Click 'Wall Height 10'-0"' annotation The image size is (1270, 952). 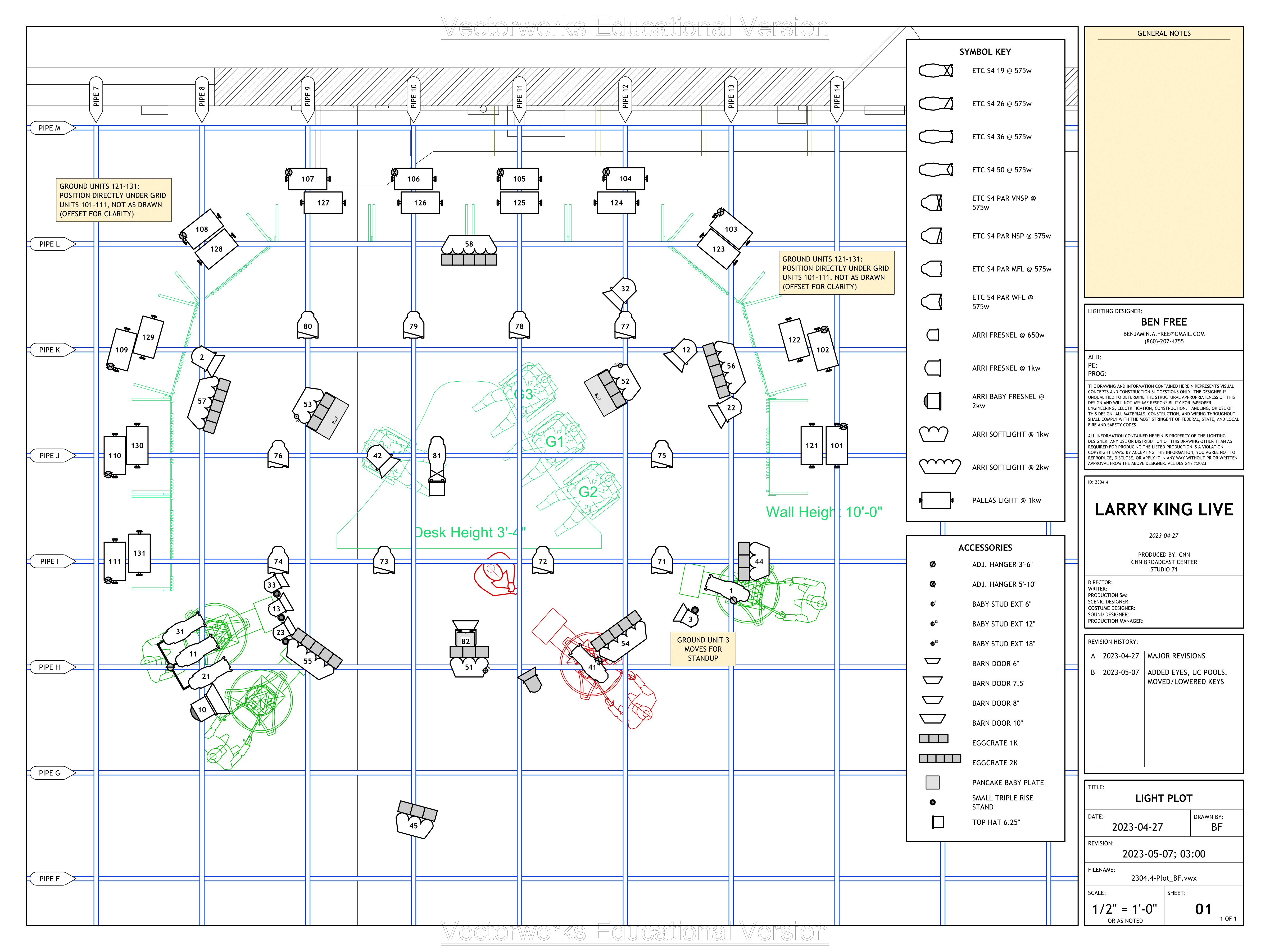tap(824, 512)
